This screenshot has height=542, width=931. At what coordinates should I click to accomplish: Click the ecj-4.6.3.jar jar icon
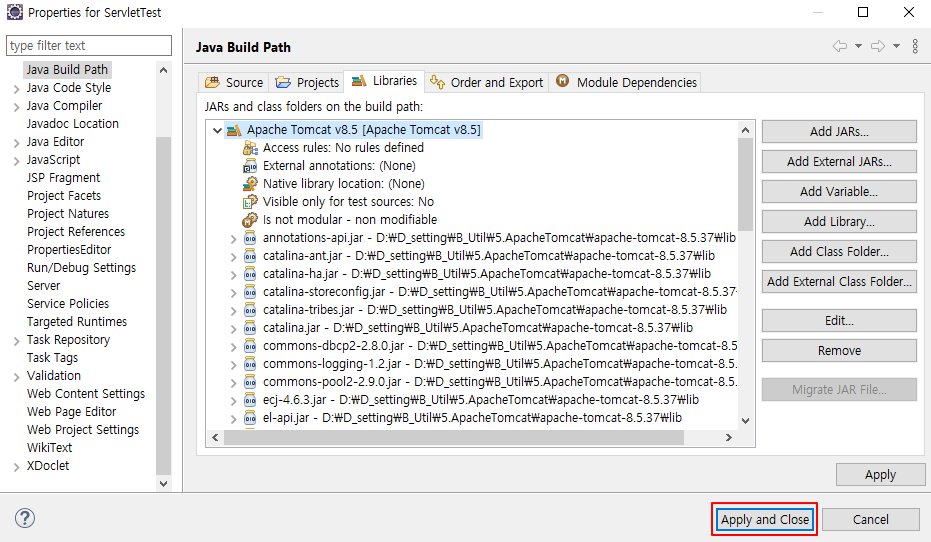tap(250, 400)
